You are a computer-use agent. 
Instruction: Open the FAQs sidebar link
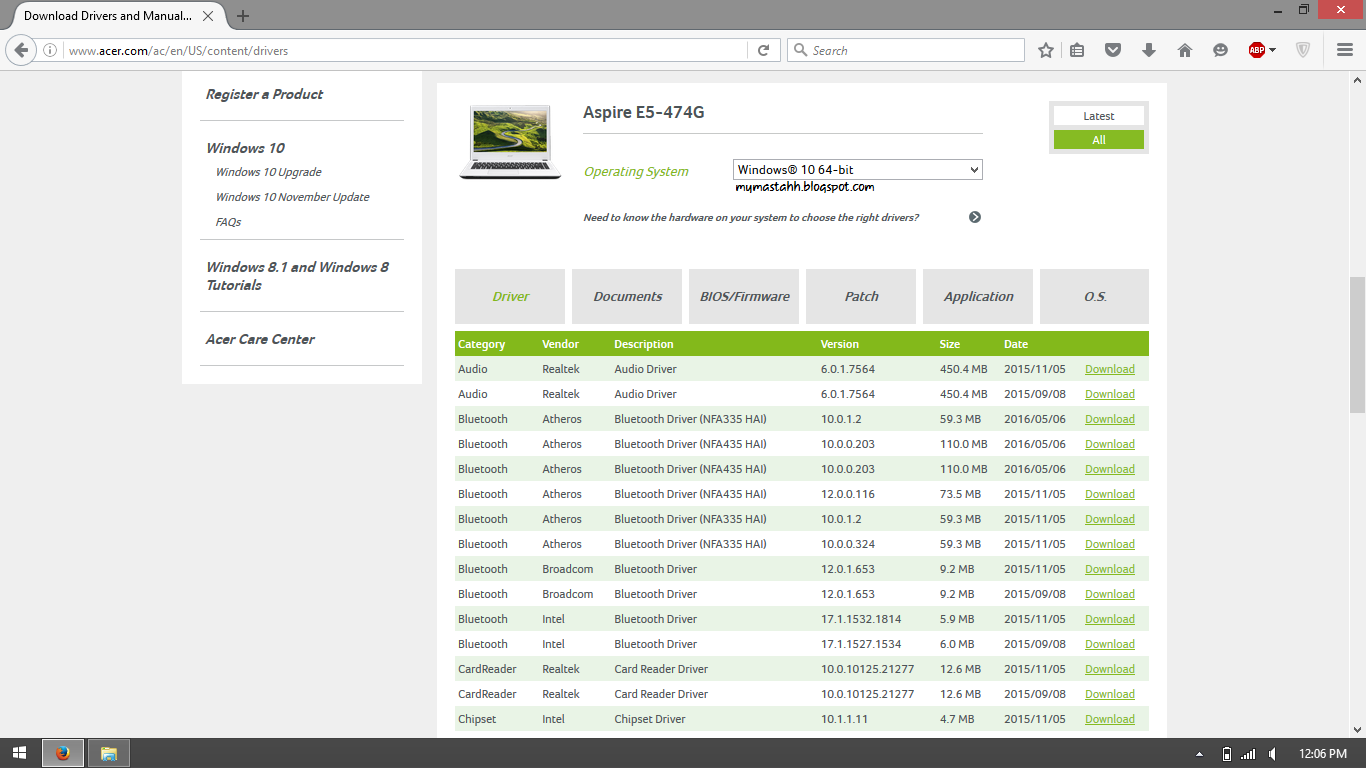pos(228,222)
